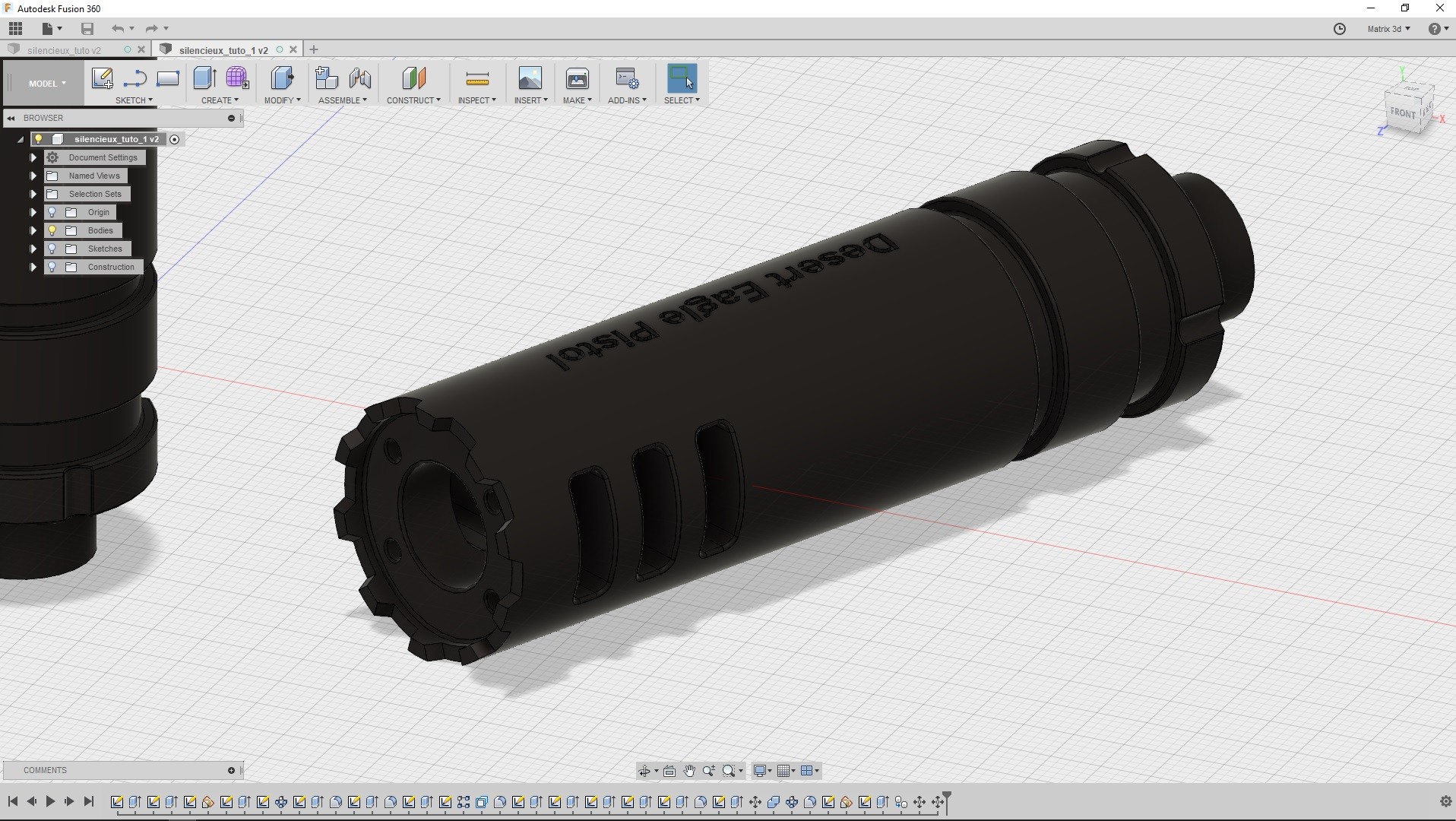The image size is (1456, 821).
Task: Switch to silencieux_tuto v2 tab
Action: point(64,50)
